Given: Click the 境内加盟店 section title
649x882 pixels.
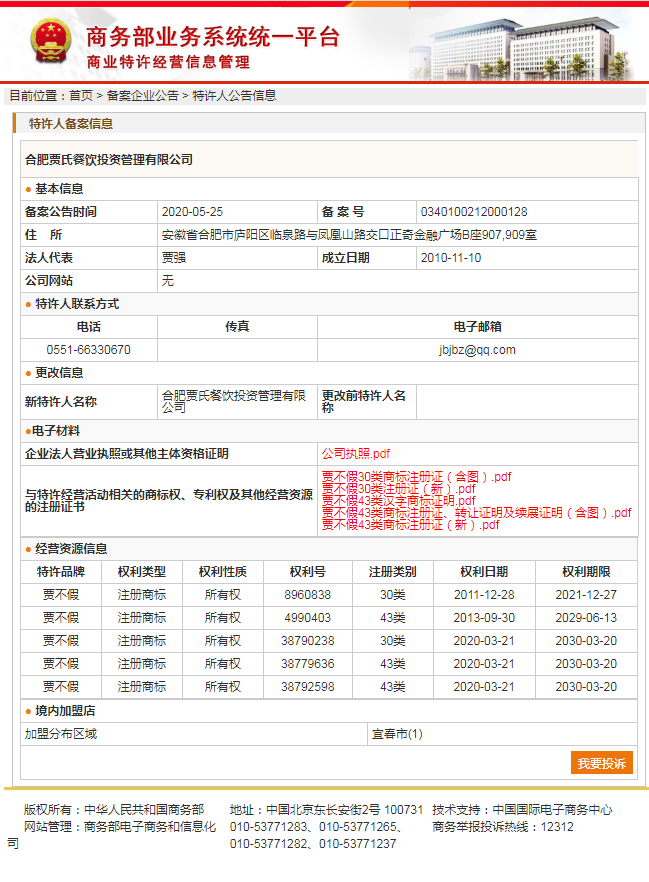Looking at the screenshot, I should click(65, 711).
